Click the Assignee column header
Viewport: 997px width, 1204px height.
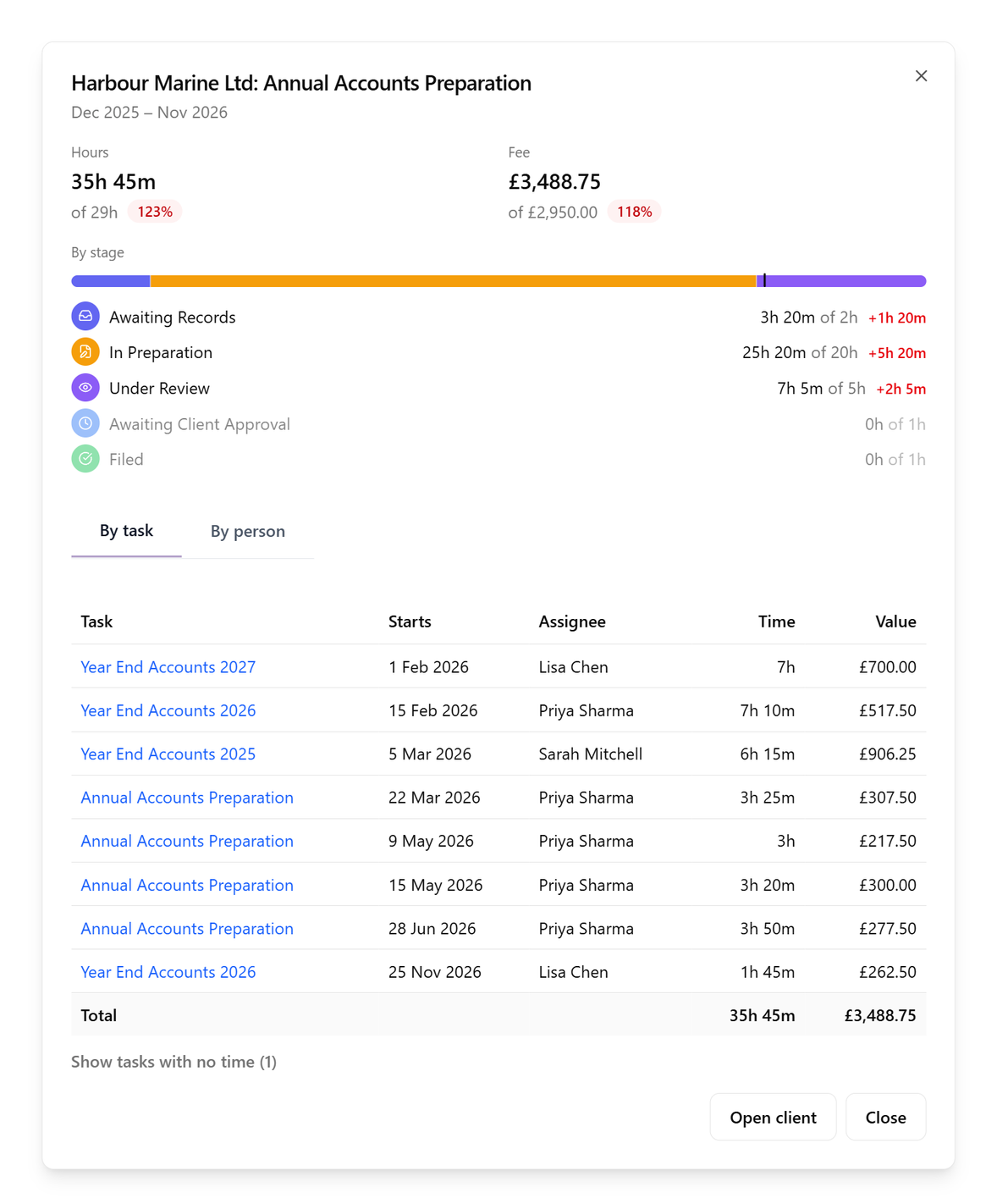(572, 621)
